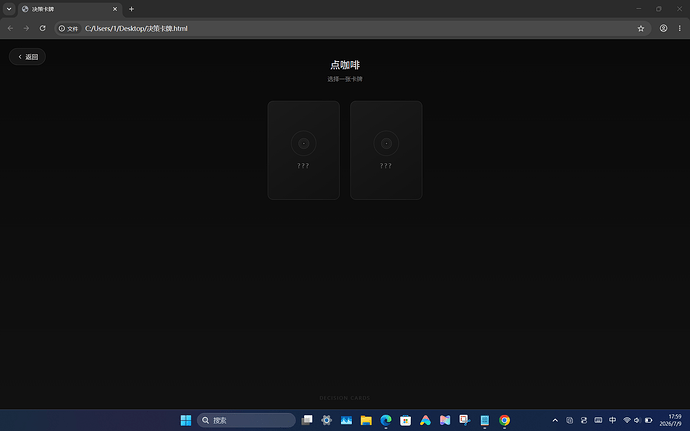Image resolution: width=690 pixels, height=431 pixels.
Task: Go back using the 返回 button
Action: pyautogui.click(x=27, y=57)
